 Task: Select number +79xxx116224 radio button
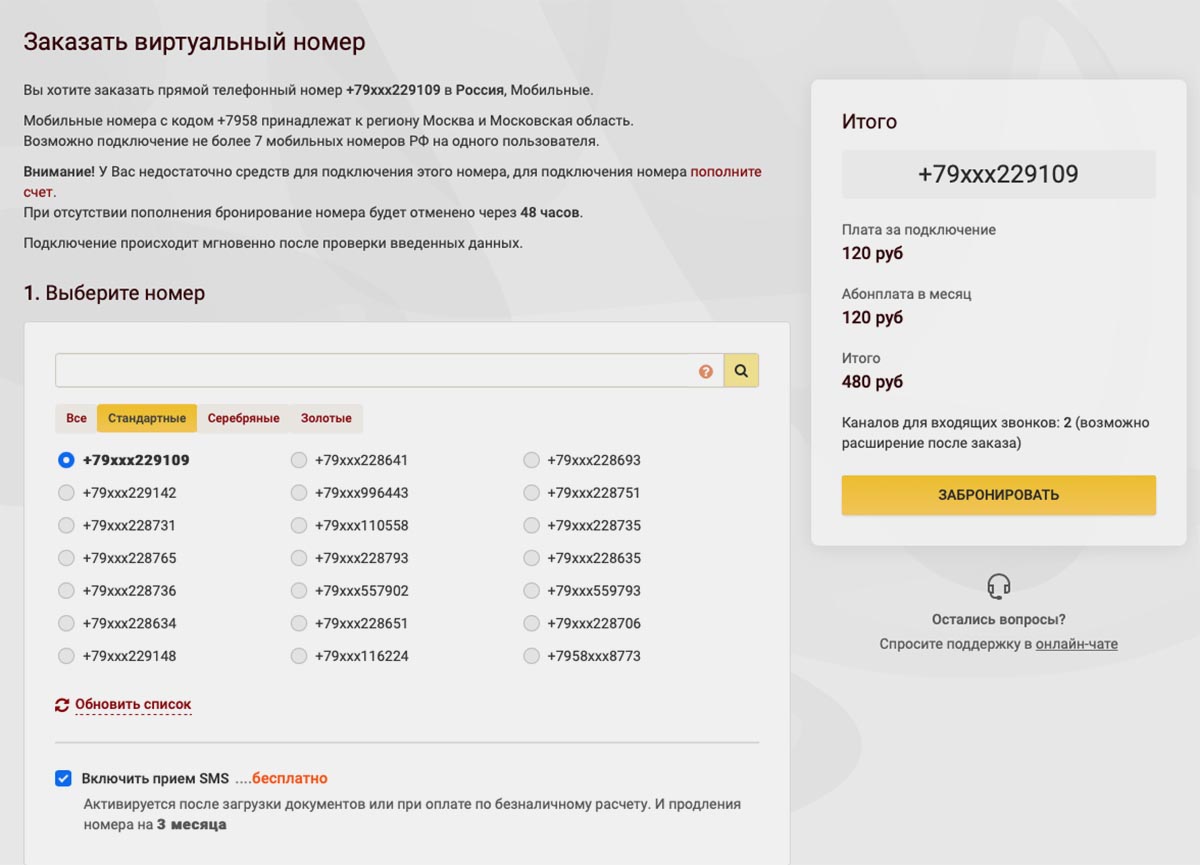pyautogui.click(x=298, y=656)
